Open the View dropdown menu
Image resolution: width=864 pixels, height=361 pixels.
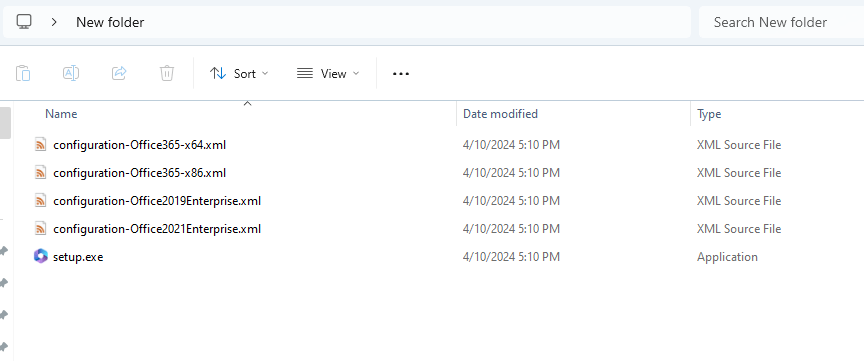click(x=328, y=73)
